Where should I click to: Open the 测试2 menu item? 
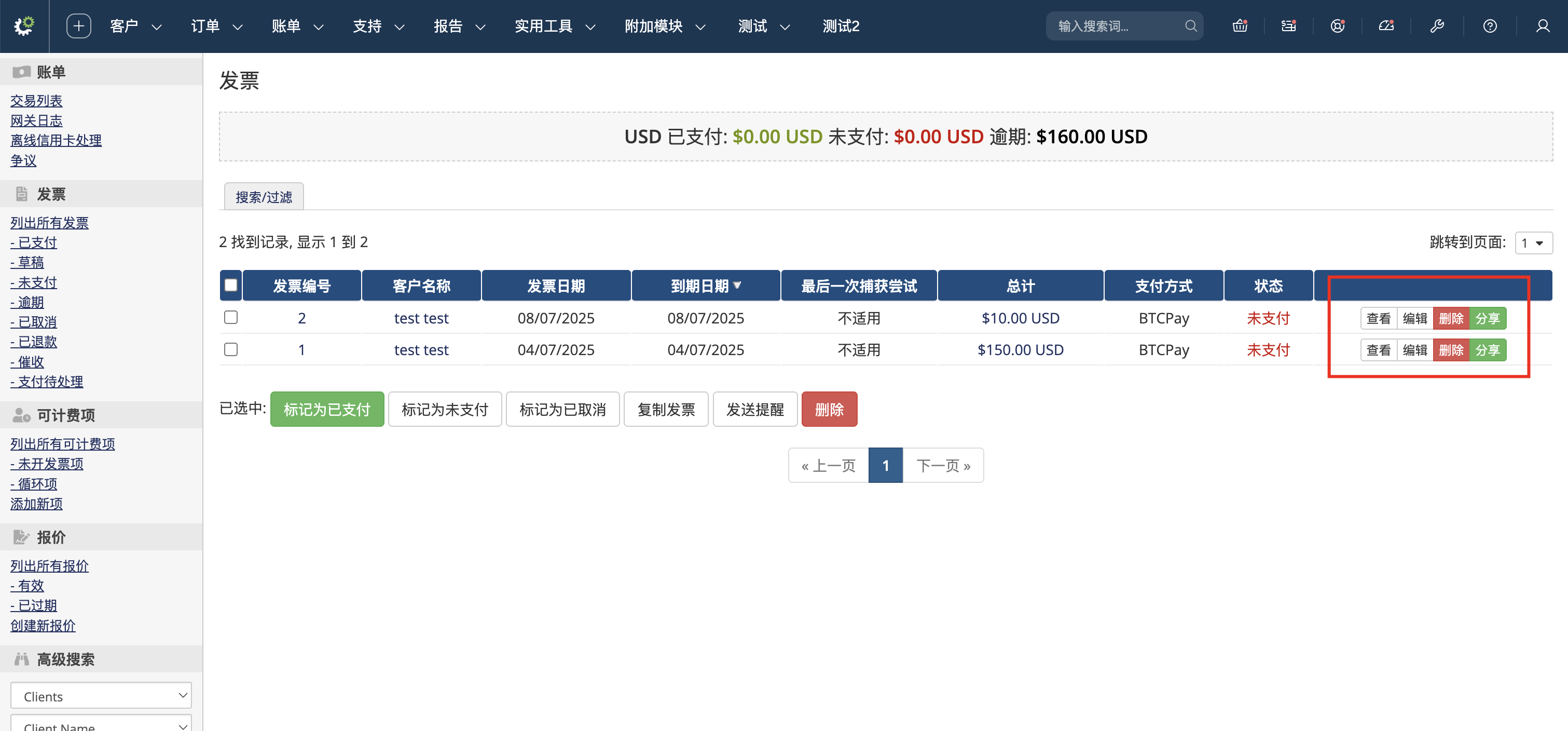[841, 26]
